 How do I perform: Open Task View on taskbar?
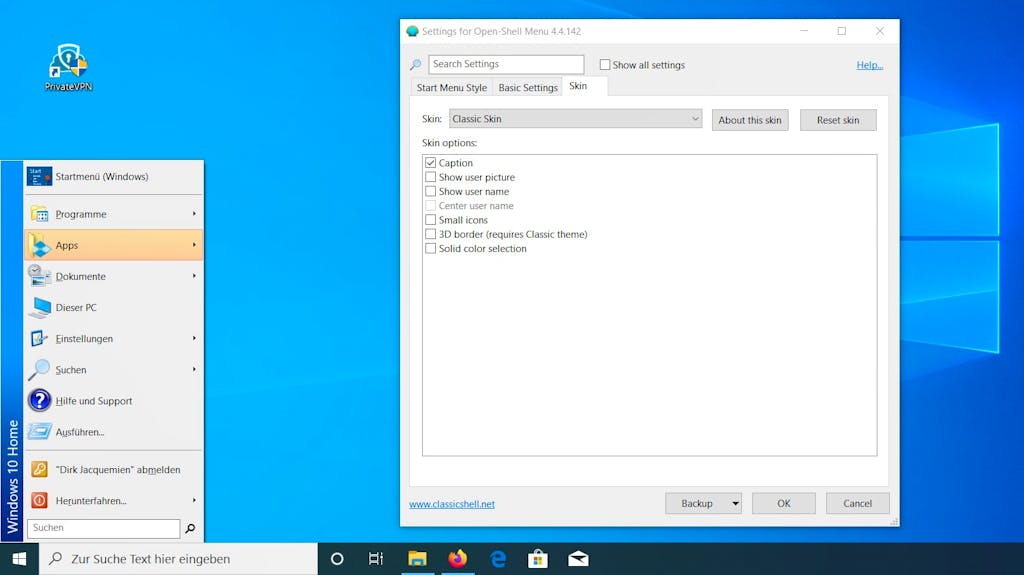tap(376, 559)
